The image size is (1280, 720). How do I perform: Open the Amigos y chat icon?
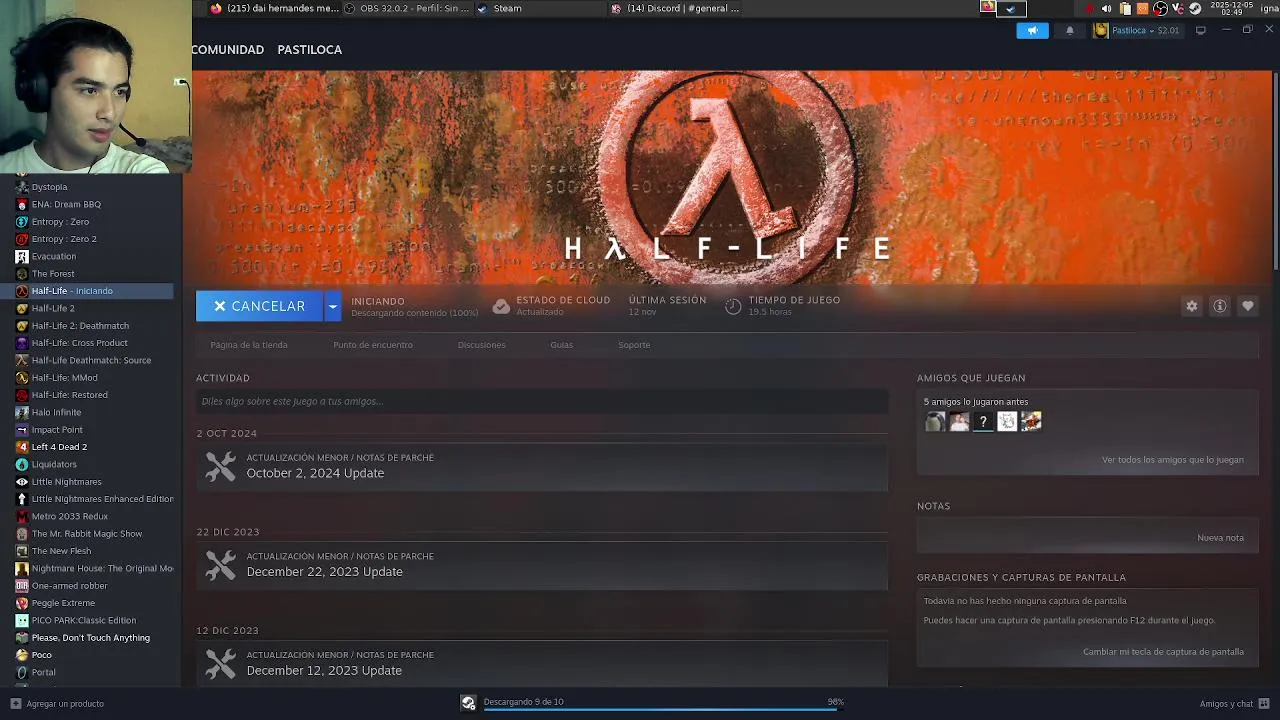pos(1264,703)
